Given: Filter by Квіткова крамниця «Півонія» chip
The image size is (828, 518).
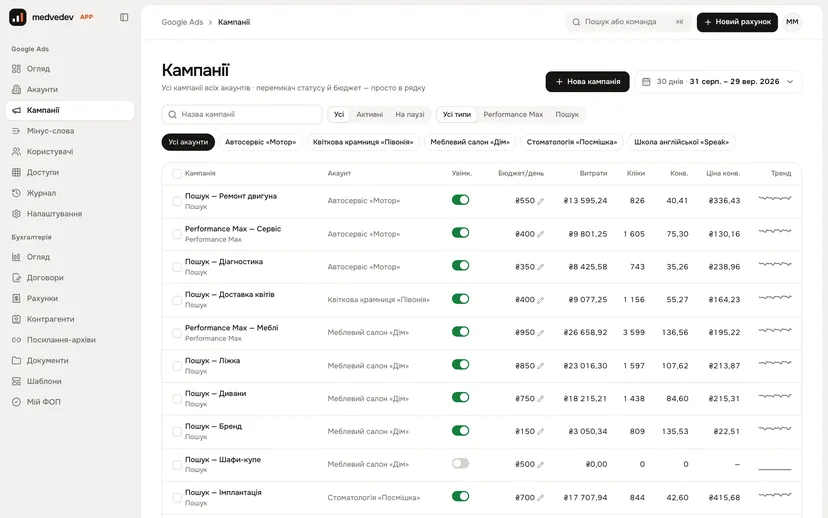Looking at the screenshot, I should click(363, 142).
